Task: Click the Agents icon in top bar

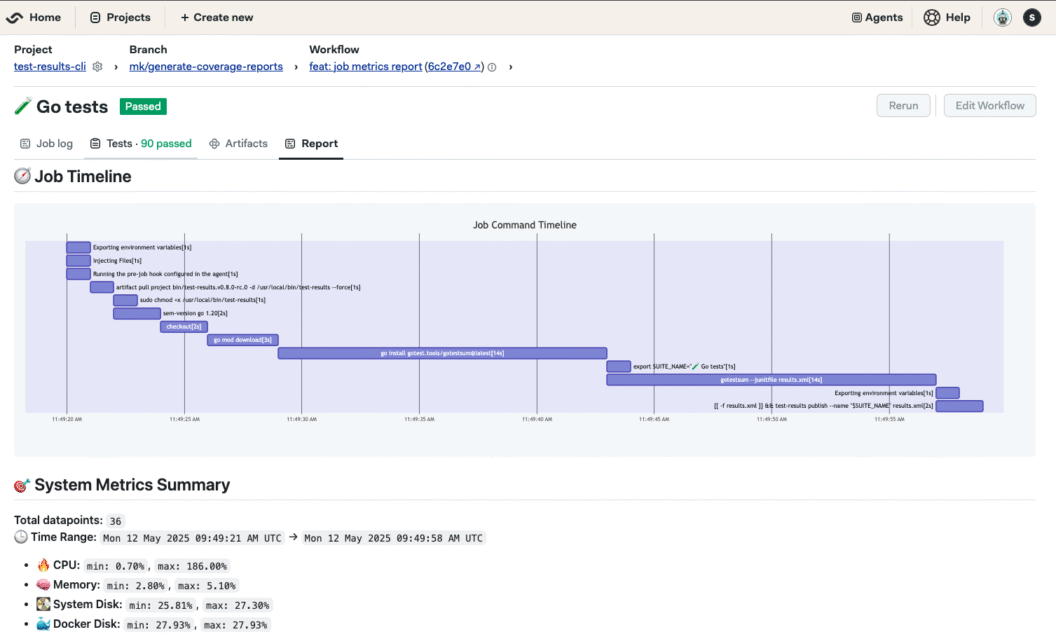Action: click(x=857, y=18)
